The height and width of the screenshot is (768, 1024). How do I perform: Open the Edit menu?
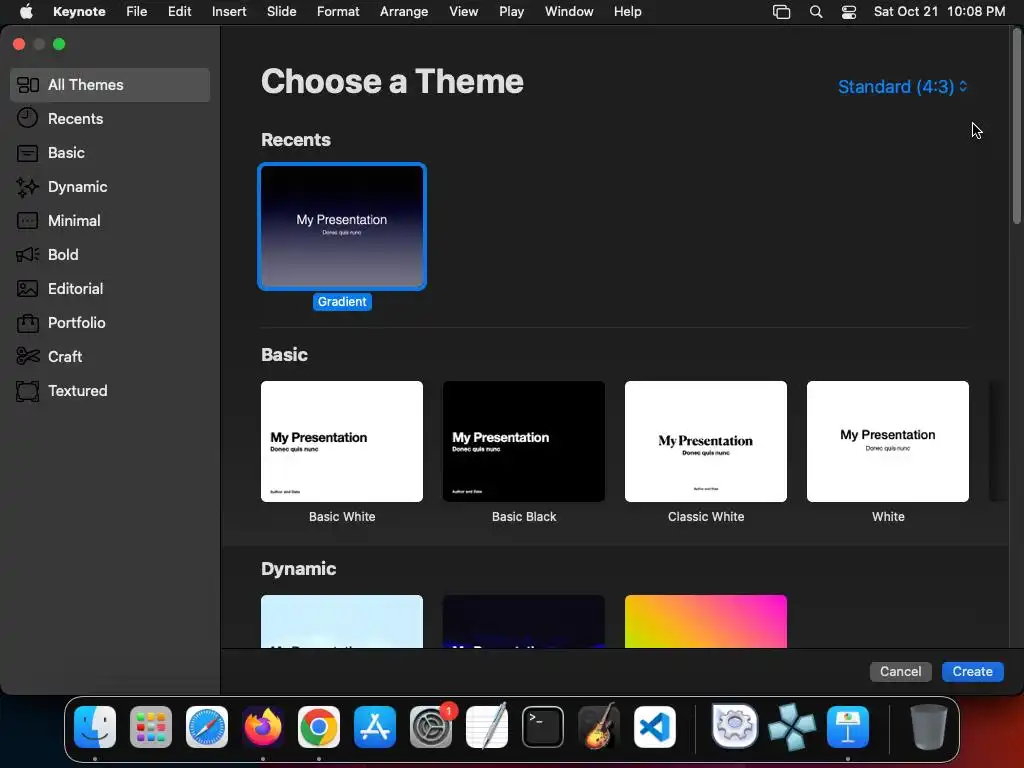click(x=179, y=12)
